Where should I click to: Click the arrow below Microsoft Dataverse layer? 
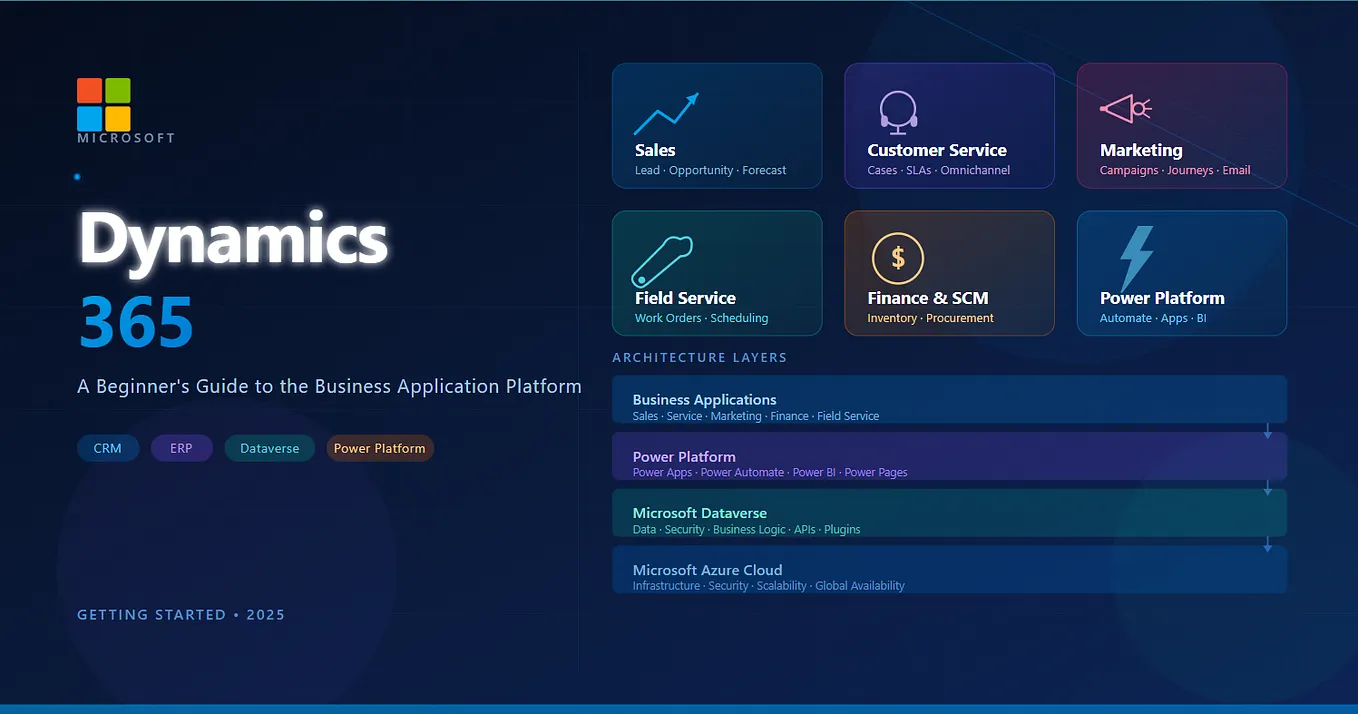[1267, 545]
